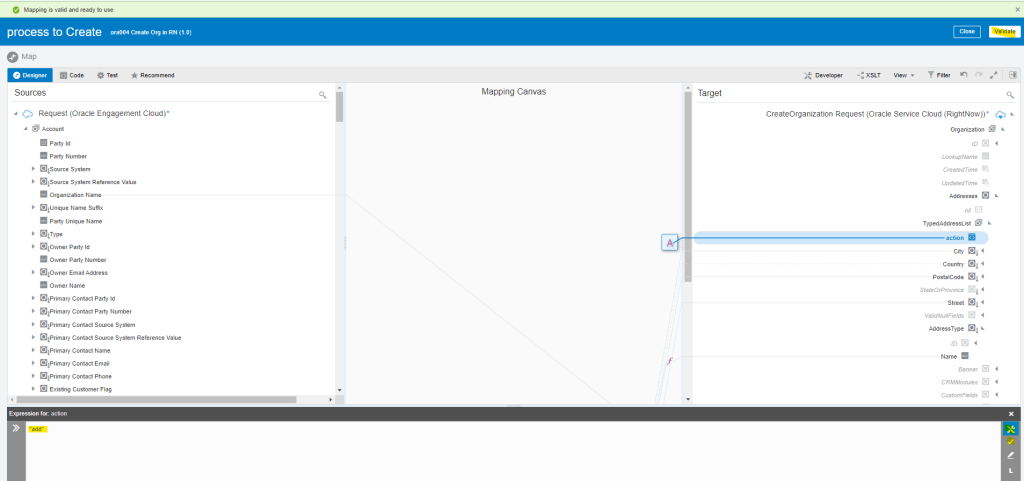Open the View dropdown menu
Viewport: 1024px width, 481px height.
pyautogui.click(x=903, y=75)
